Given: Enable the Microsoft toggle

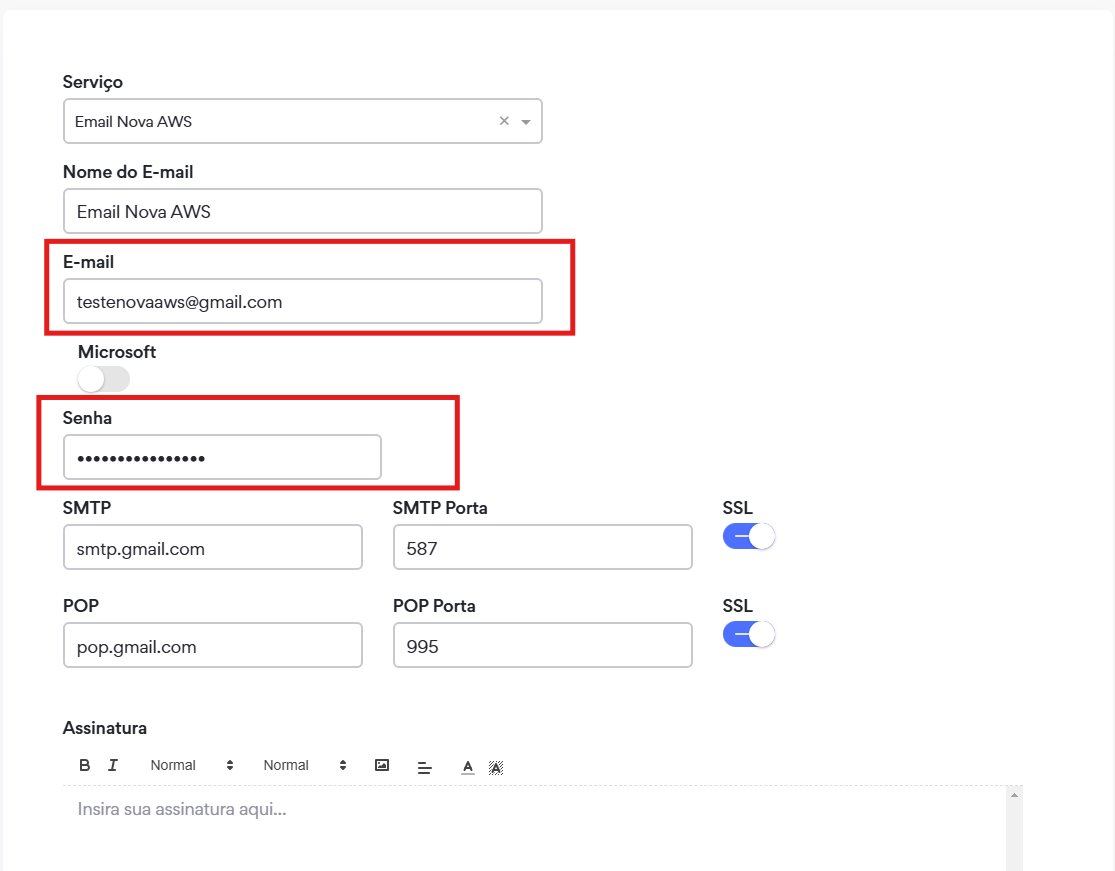Looking at the screenshot, I should click(x=103, y=379).
